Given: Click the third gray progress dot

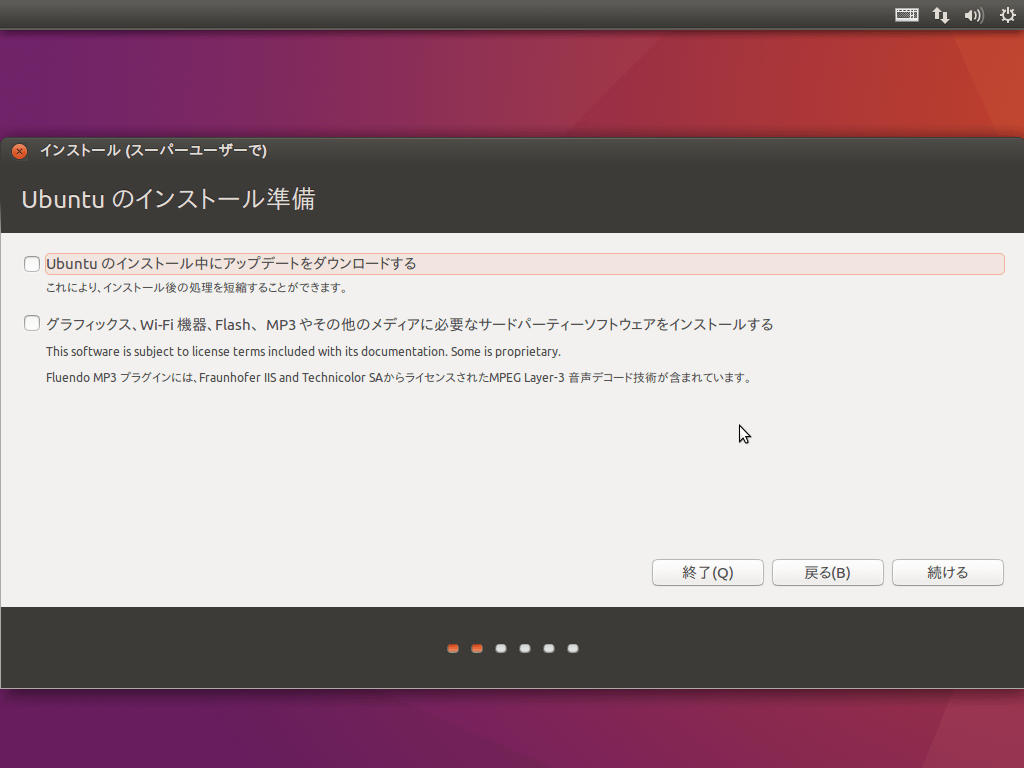Looking at the screenshot, I should (500, 648).
